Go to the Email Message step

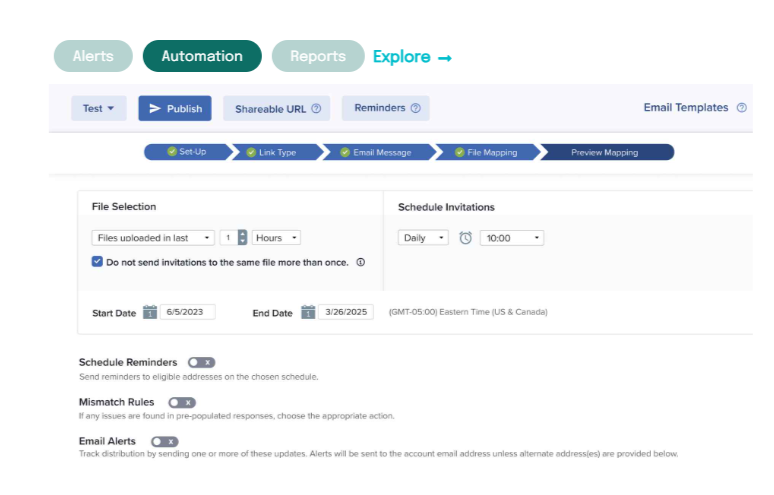coord(380,152)
